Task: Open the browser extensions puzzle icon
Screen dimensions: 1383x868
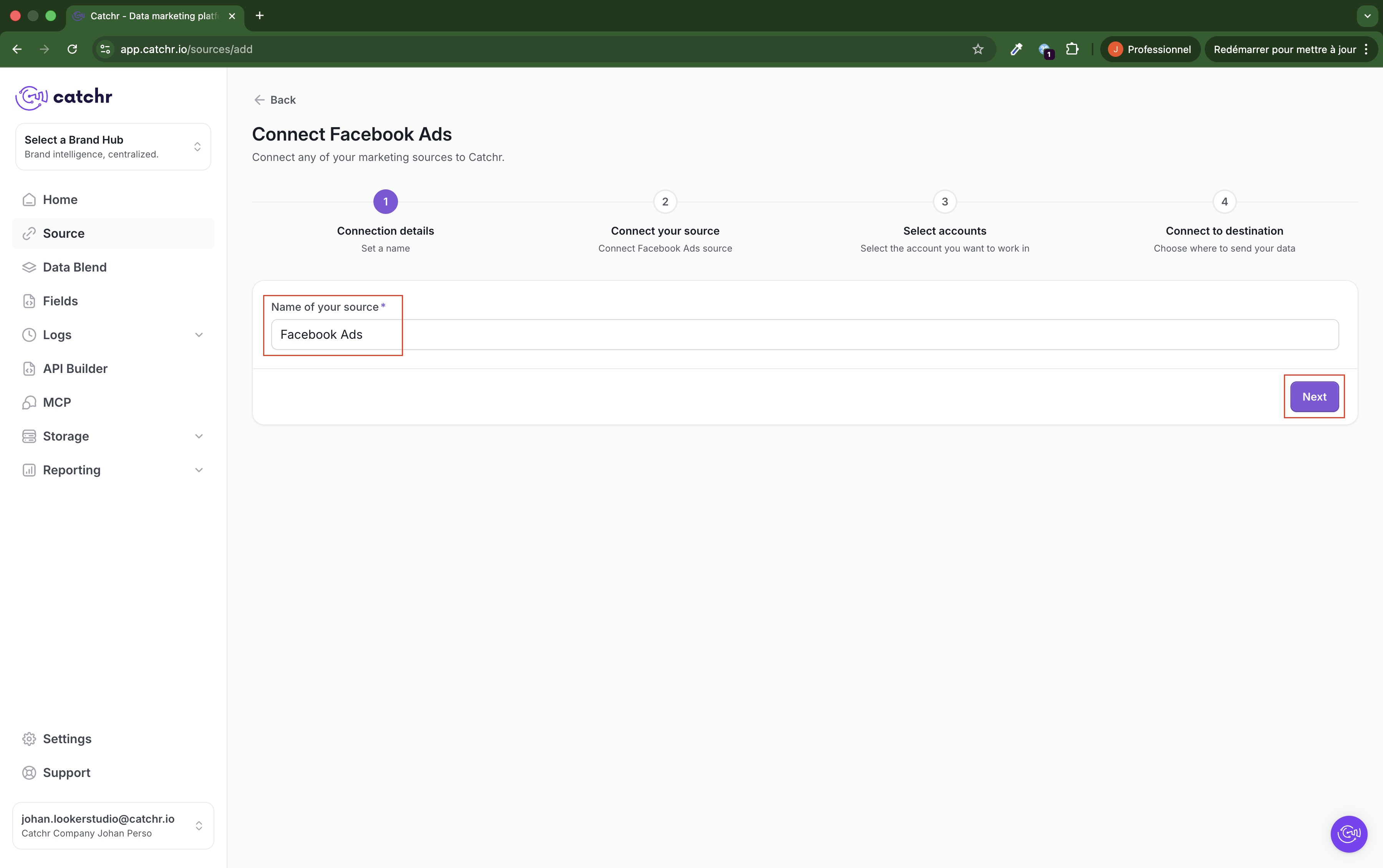Action: click(1072, 50)
